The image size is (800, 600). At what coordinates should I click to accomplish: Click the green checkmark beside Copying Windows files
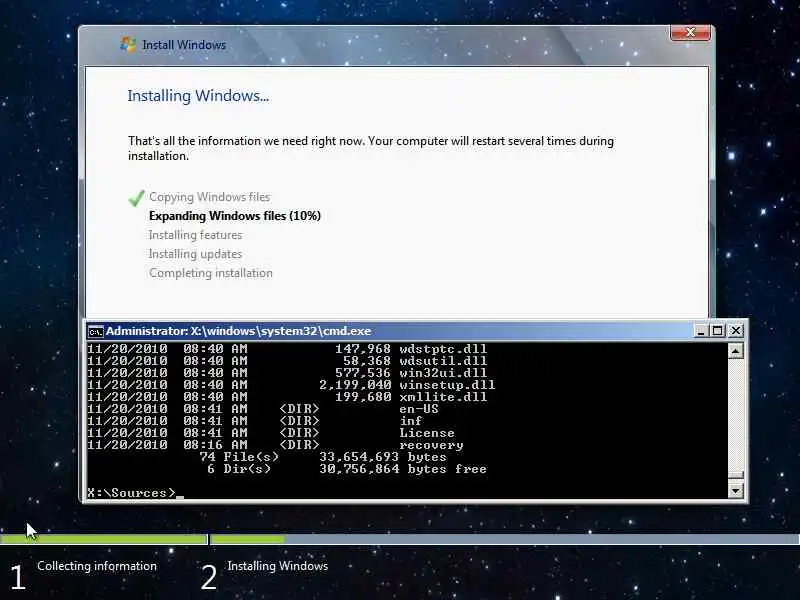[x=136, y=198]
